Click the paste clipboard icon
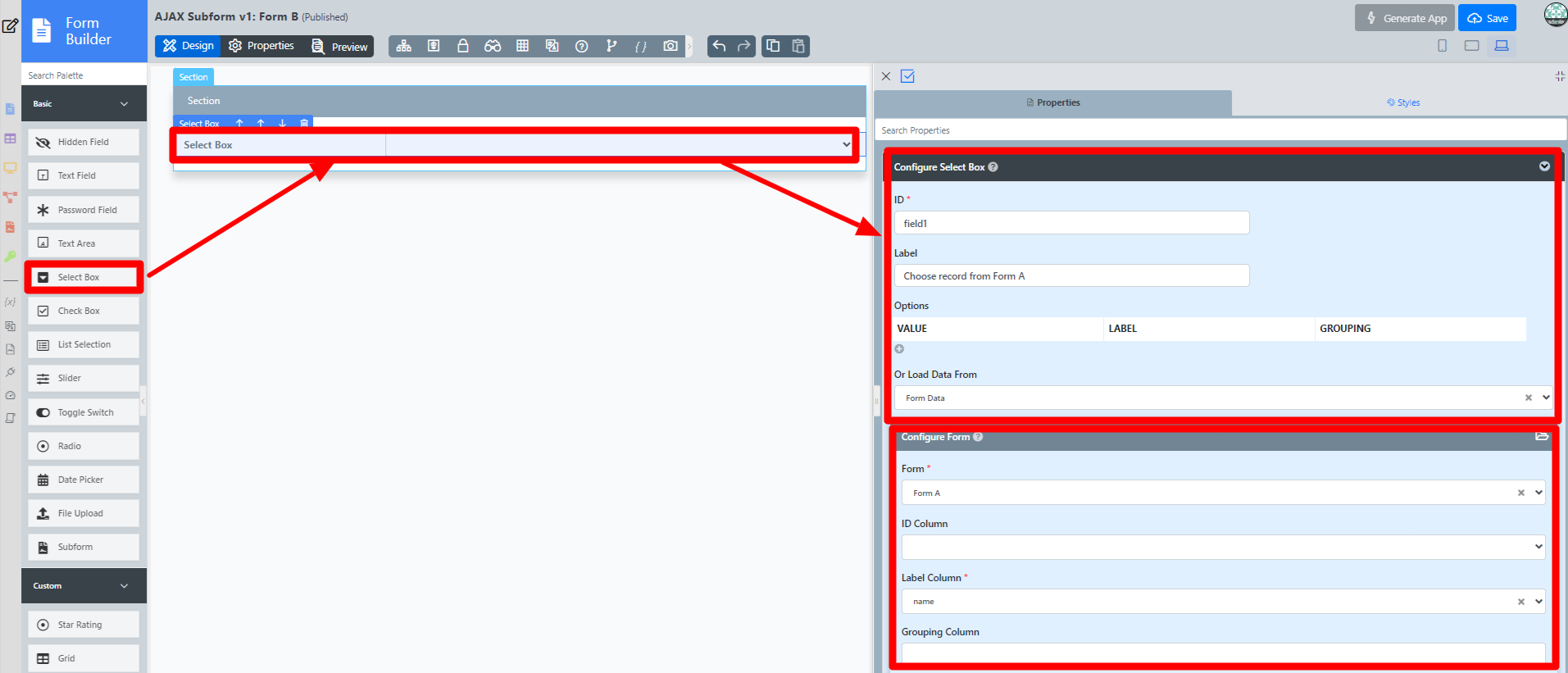Viewport: 1568px width, 673px height. 798,46
